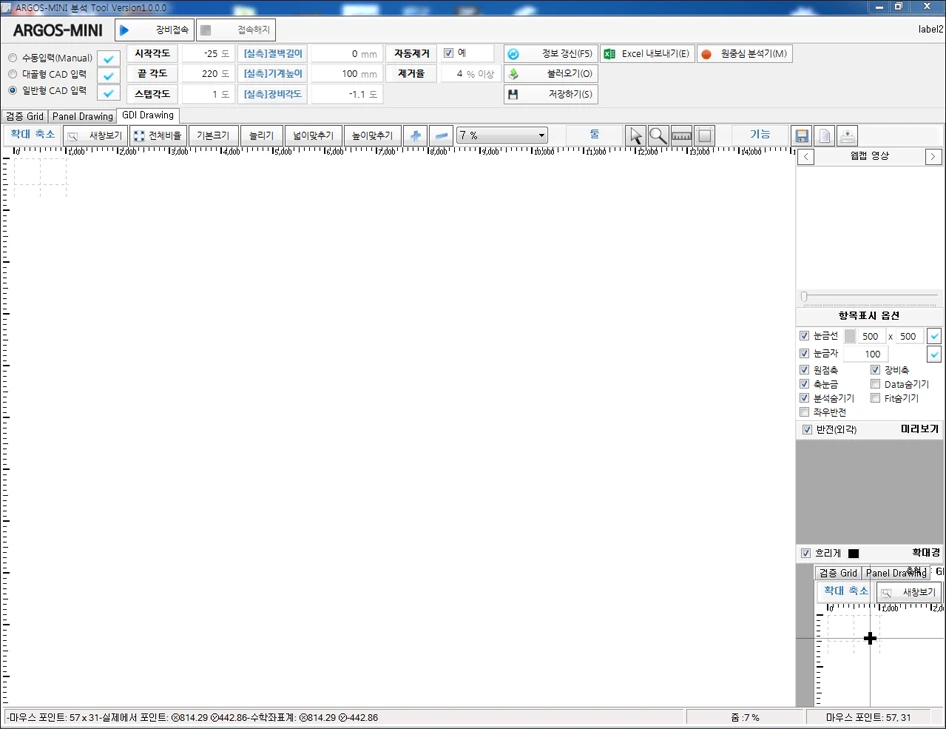Toggle the 반전(외각) checkbox
Image resolution: width=946 pixels, height=729 pixels.
[x=807, y=430]
